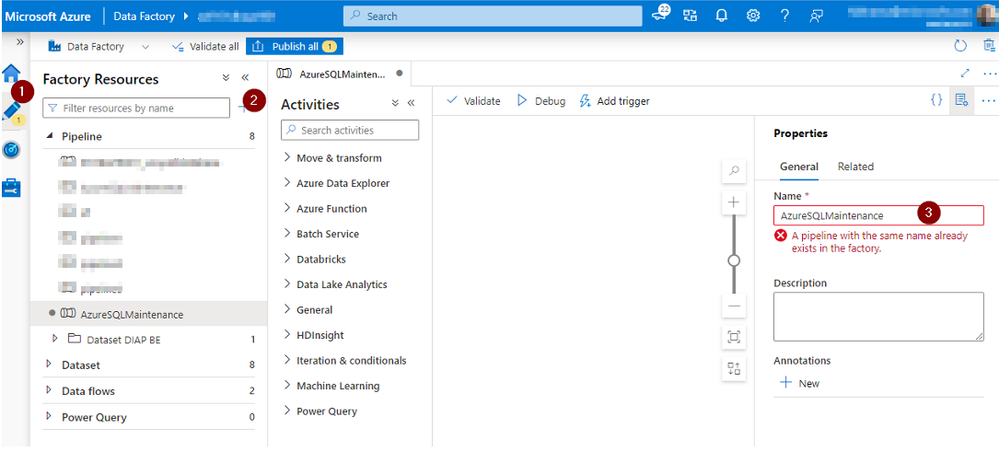Expand the left navigation double-chevron
Viewport: 999px width, 450px height.
click(x=20, y=41)
